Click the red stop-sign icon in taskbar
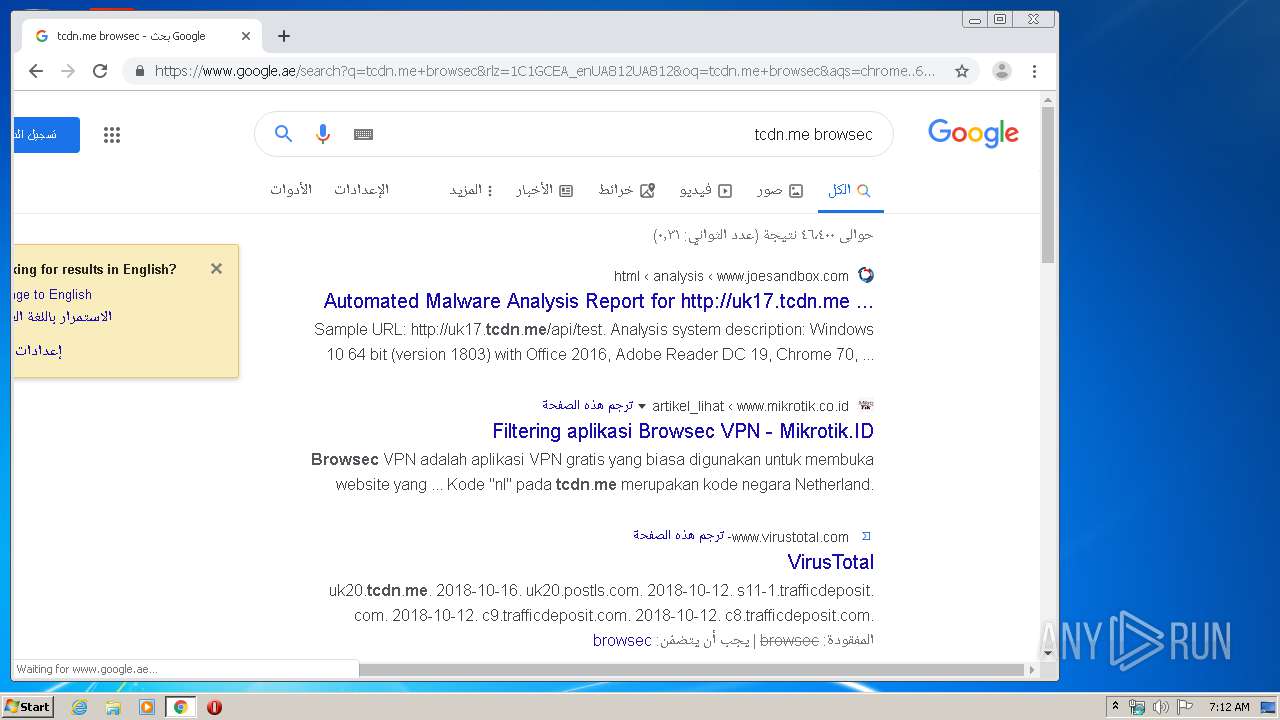The height and width of the screenshot is (720, 1280). (x=214, y=707)
